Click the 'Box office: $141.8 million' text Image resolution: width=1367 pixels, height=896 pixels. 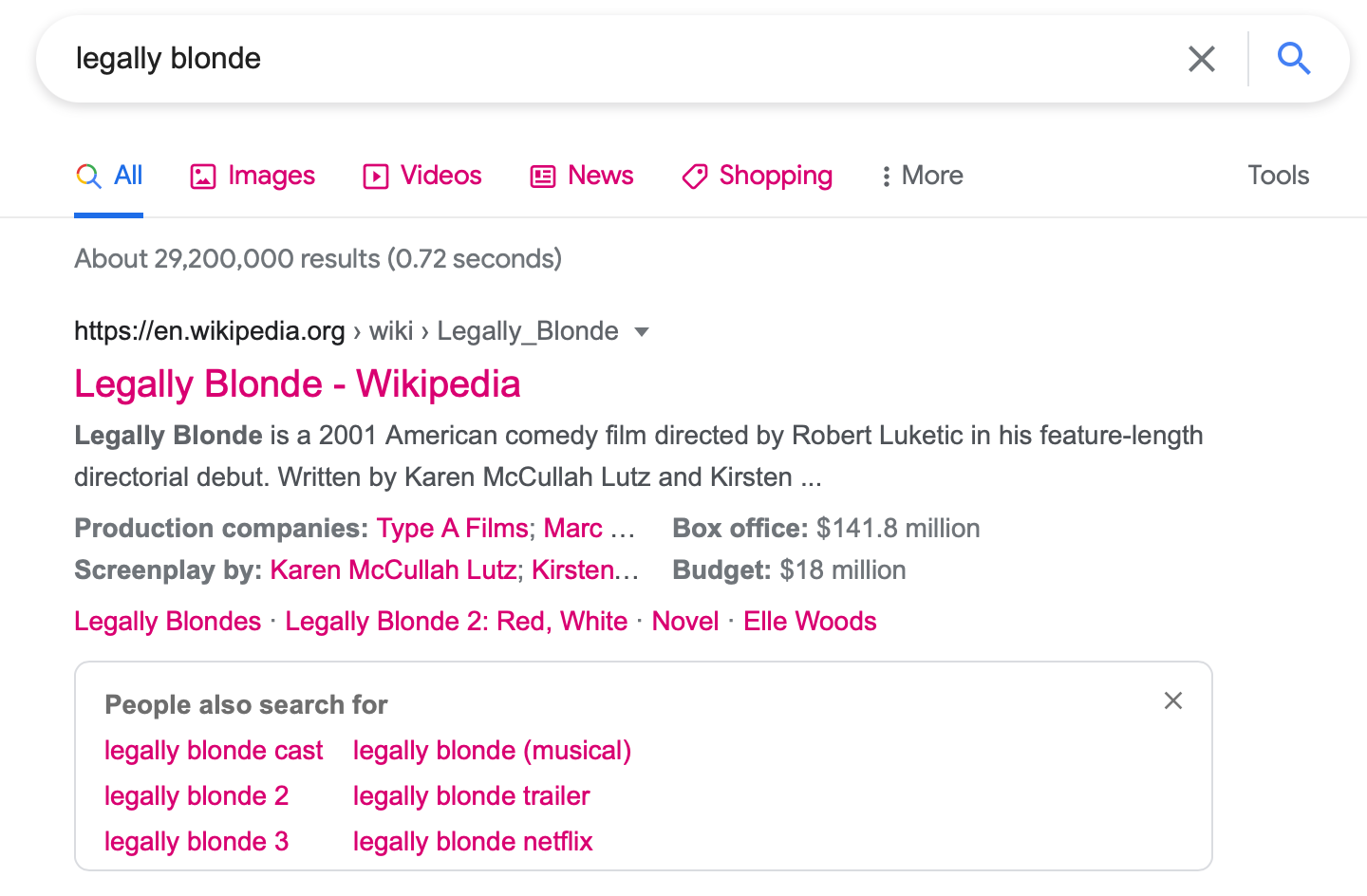click(826, 528)
